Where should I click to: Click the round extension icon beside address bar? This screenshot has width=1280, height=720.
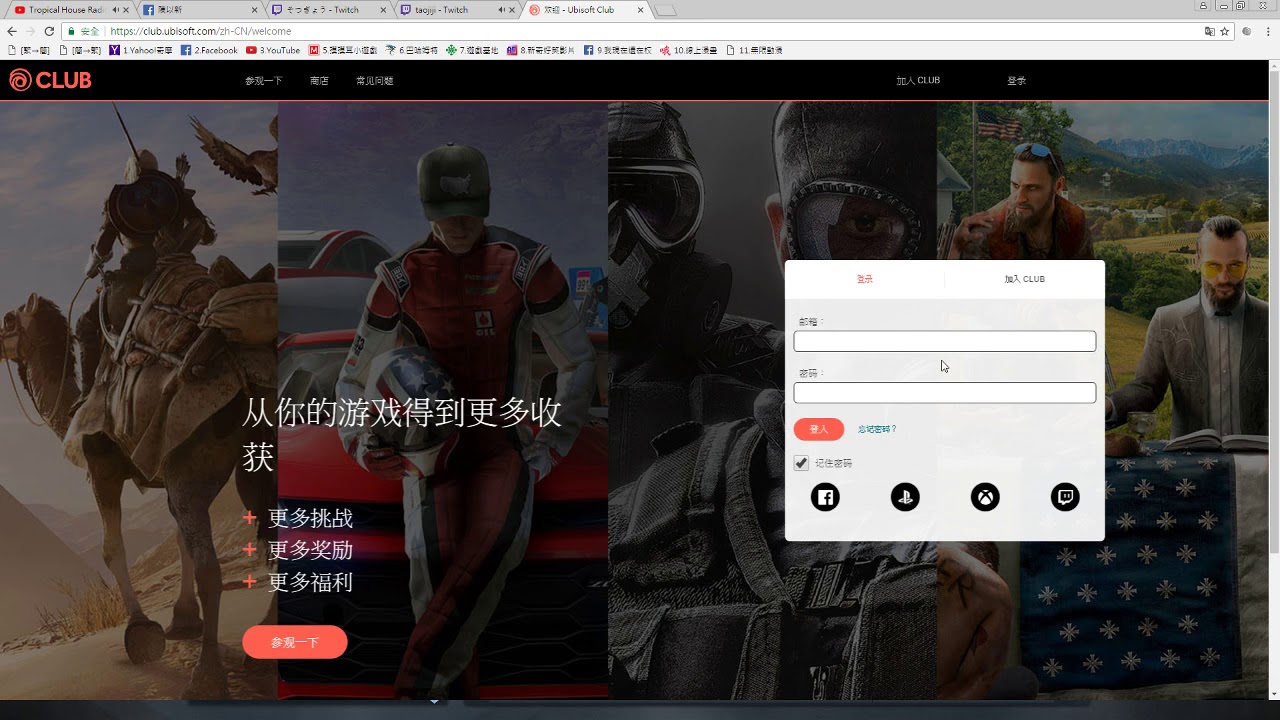1247,31
